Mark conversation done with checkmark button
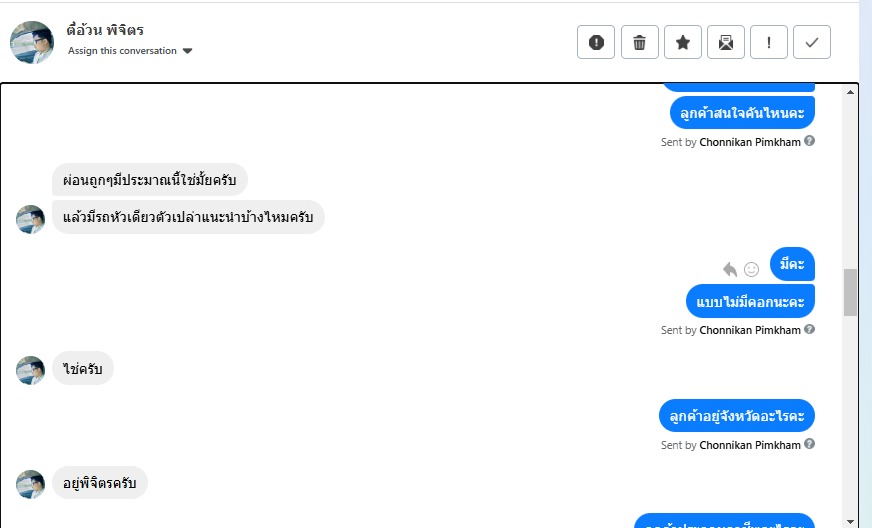Image resolution: width=872 pixels, height=528 pixels. click(812, 42)
